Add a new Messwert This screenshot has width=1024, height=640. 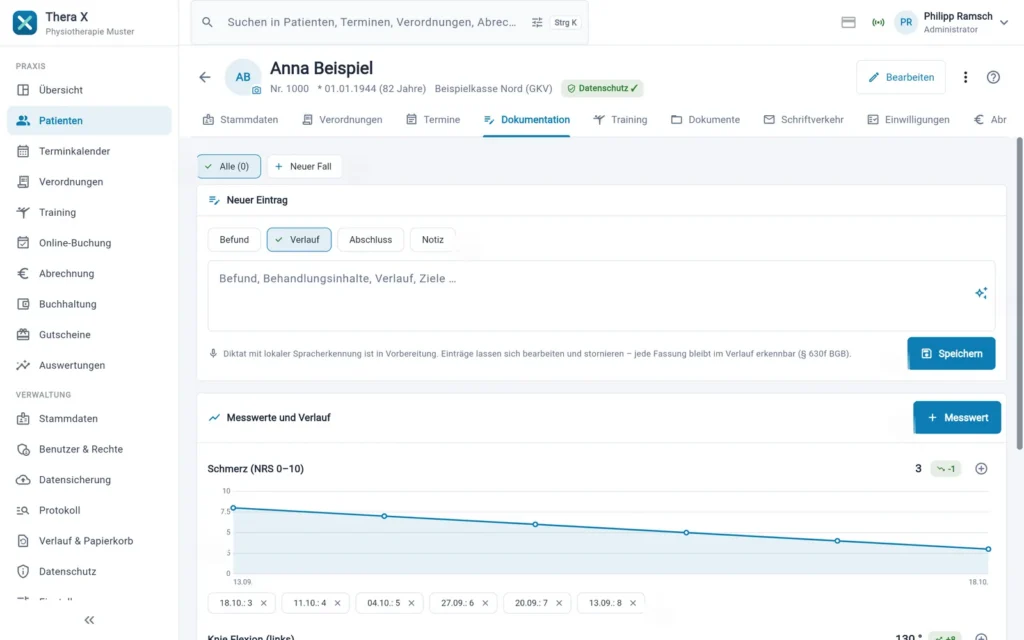tap(957, 417)
